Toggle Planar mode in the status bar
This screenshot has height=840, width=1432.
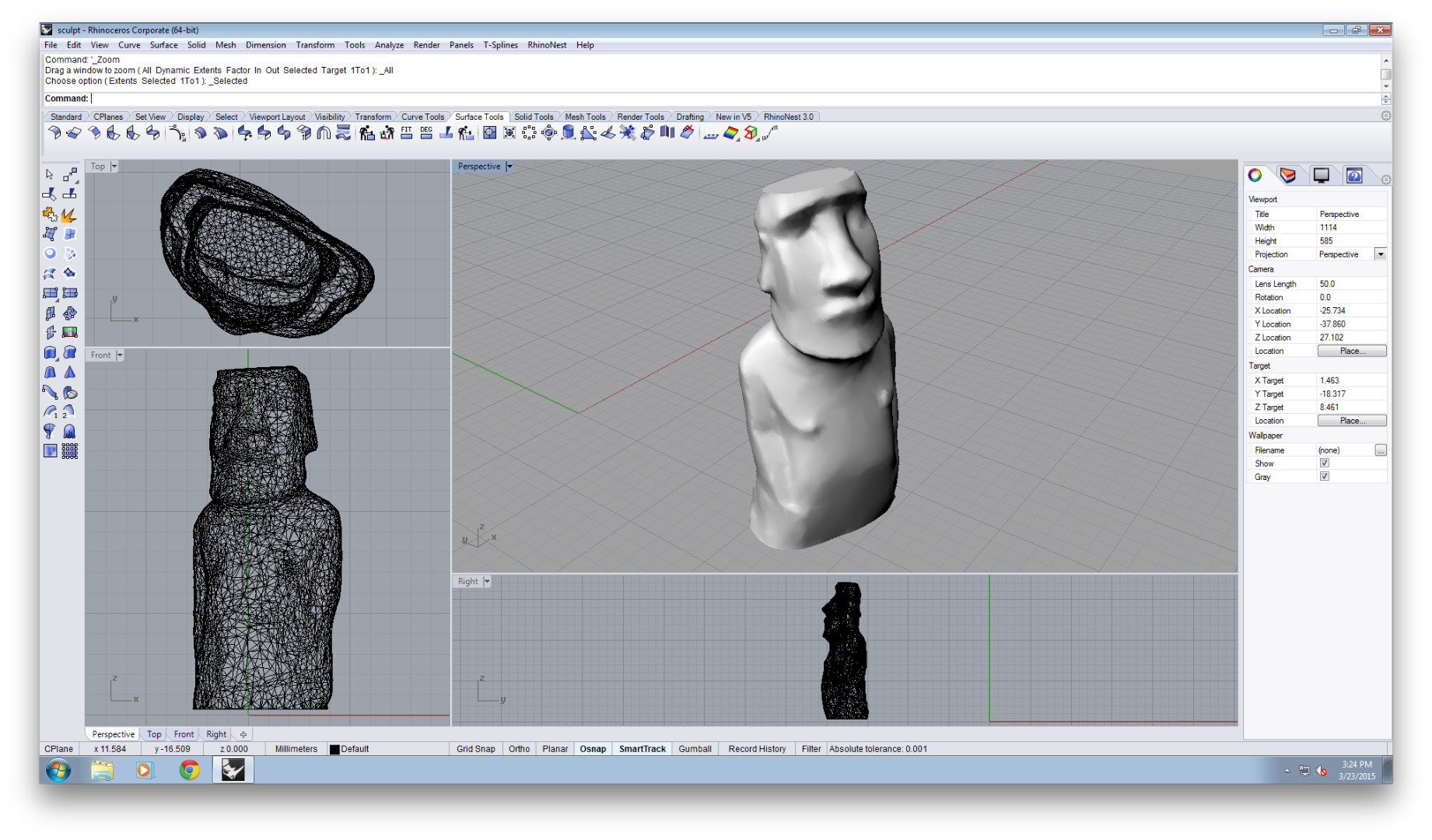(x=555, y=749)
